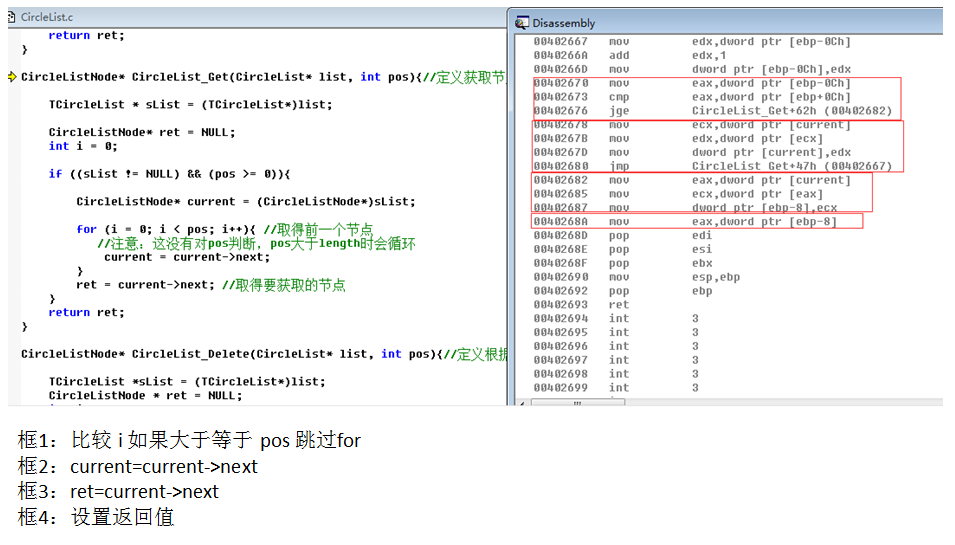Click the line 'TCircleList * sList = (TCircleList*)list;'

(x=191, y=105)
